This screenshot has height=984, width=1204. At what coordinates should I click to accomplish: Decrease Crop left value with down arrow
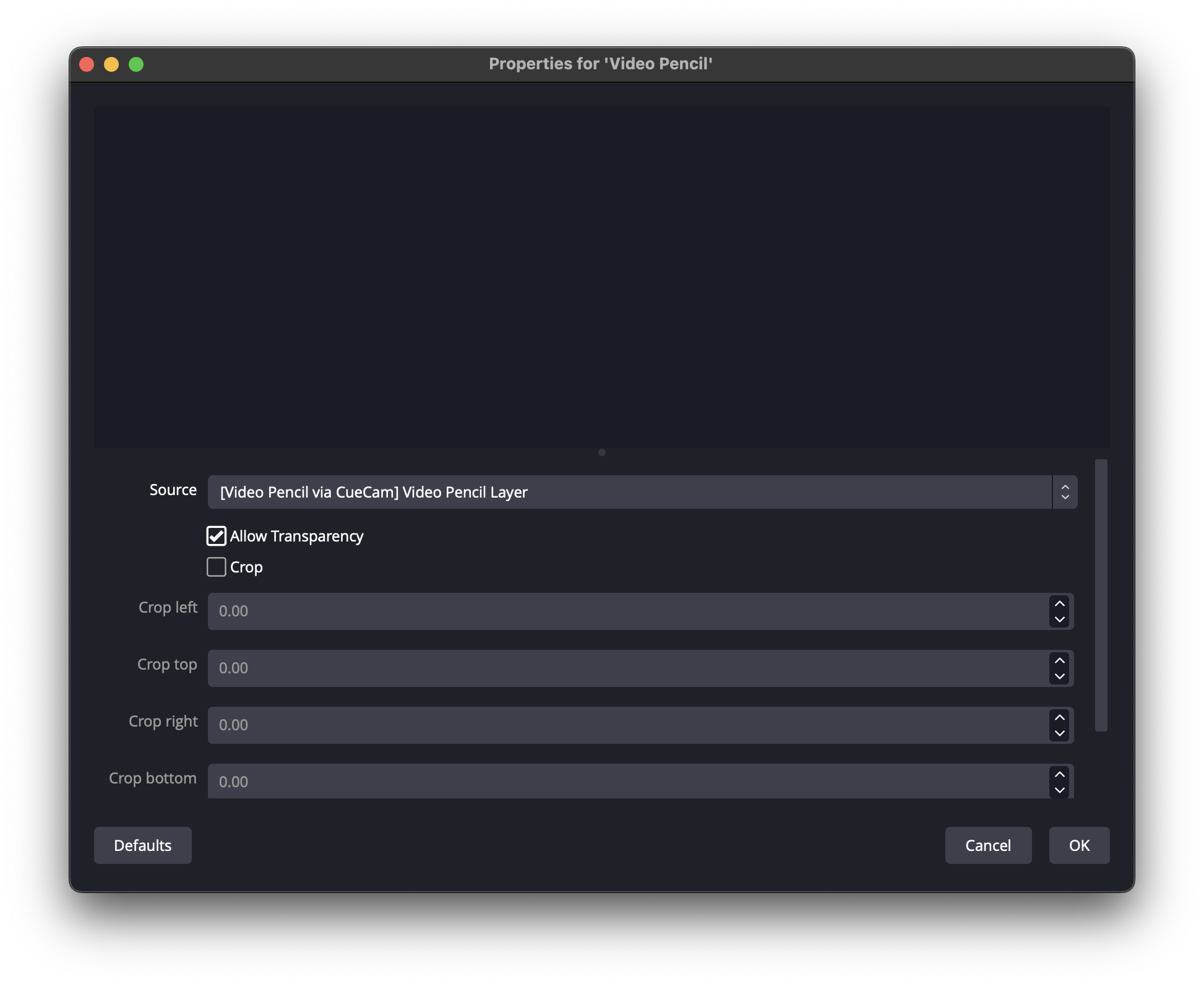[x=1059, y=619]
